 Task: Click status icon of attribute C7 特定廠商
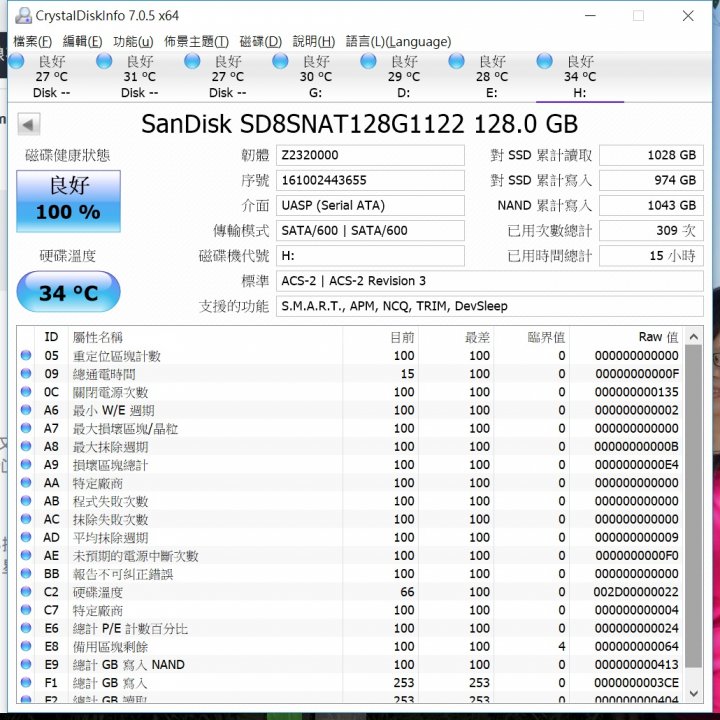(26, 610)
